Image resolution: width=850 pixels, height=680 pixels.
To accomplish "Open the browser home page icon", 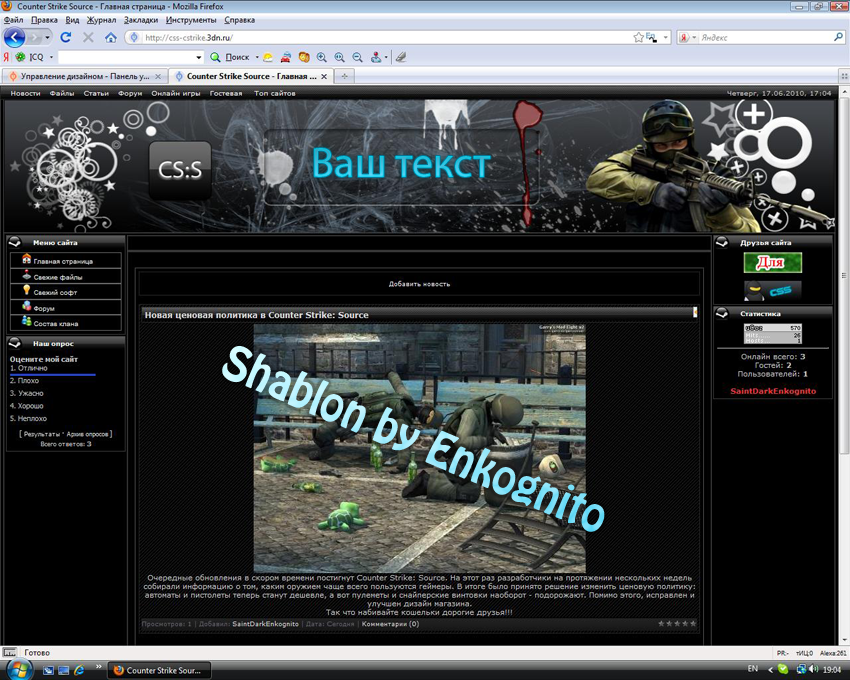I will (111, 37).
